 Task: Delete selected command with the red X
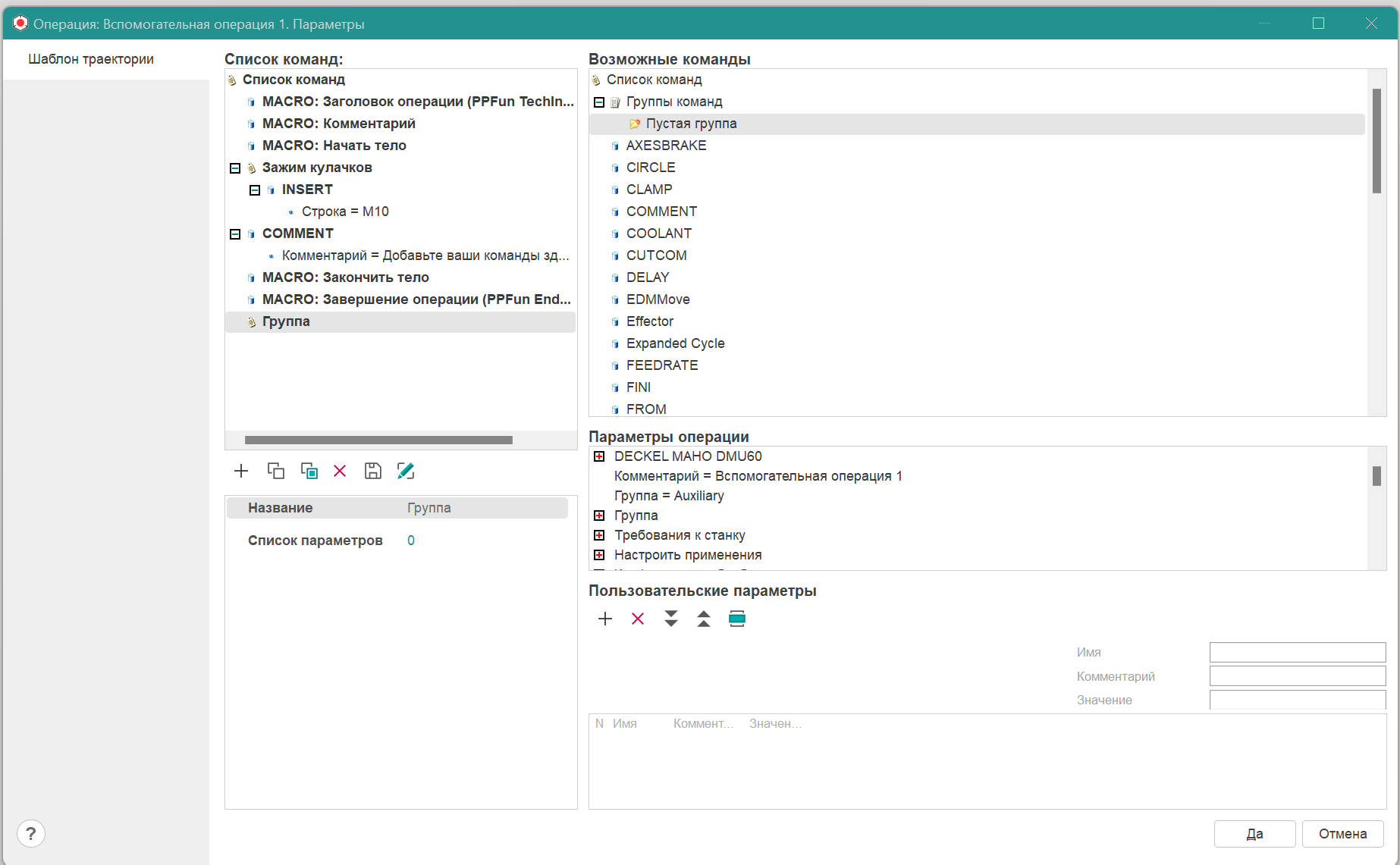(340, 471)
